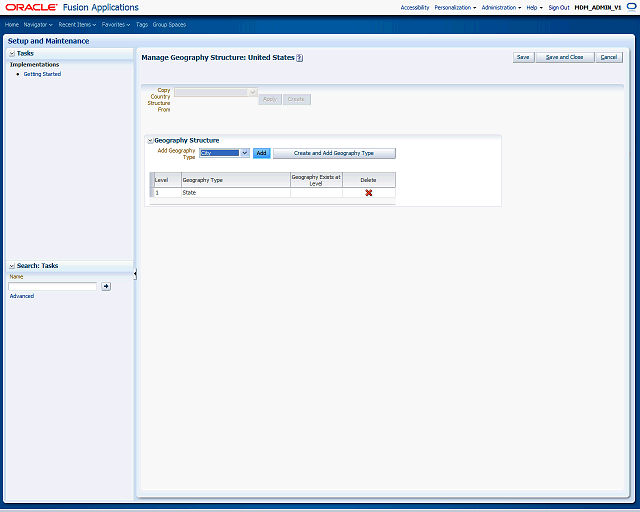The image size is (640, 512).
Task: Click the Delete column header
Action: (x=369, y=180)
